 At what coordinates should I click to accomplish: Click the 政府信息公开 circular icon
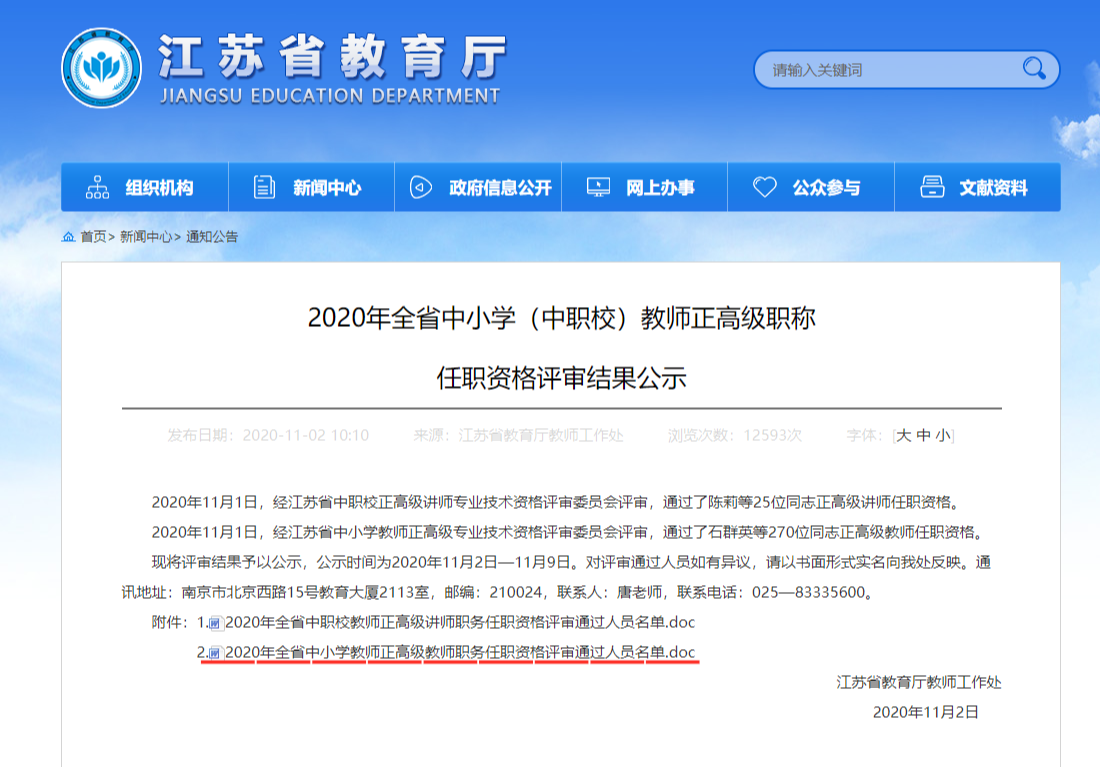(x=421, y=187)
